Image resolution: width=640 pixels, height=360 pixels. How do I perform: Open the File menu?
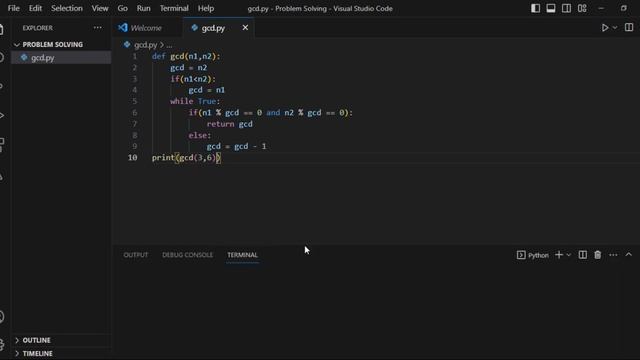pos(13,8)
